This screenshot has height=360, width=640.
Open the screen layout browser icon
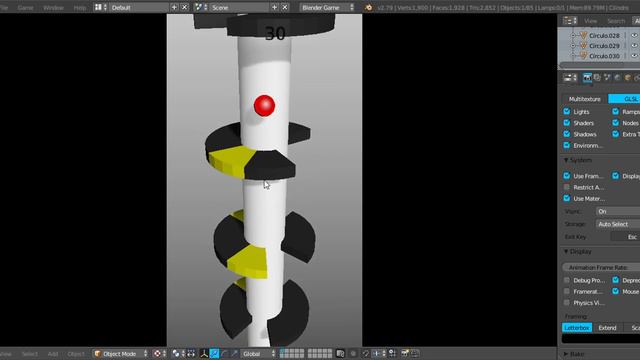[100, 7]
